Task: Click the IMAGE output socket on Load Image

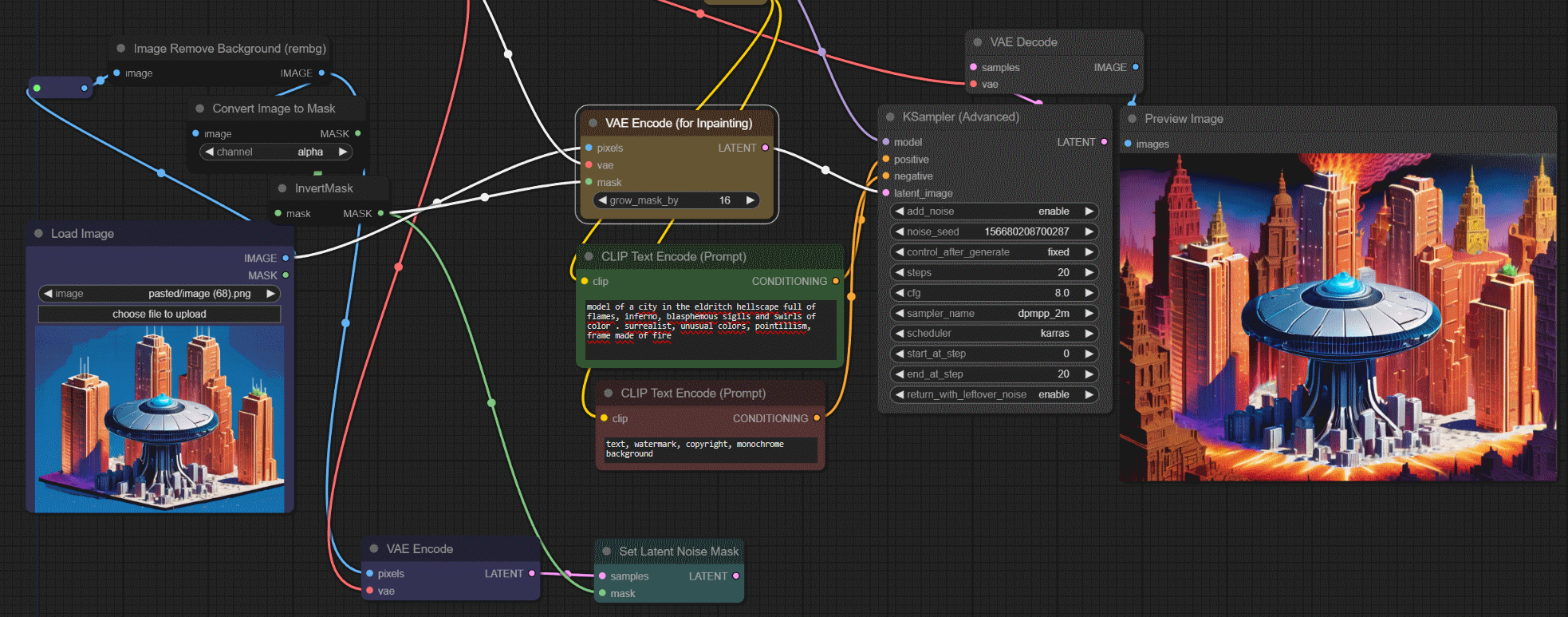Action: (286, 258)
